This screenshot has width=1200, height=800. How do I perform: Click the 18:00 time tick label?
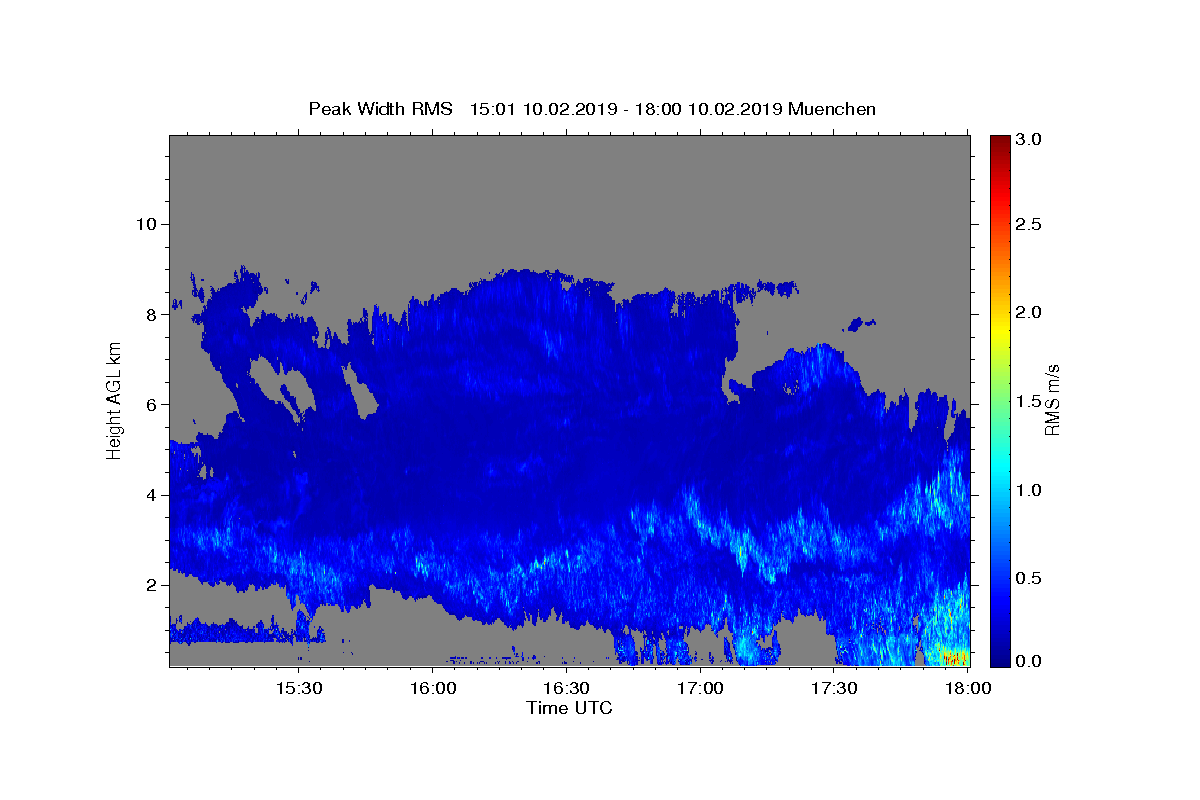(967, 689)
